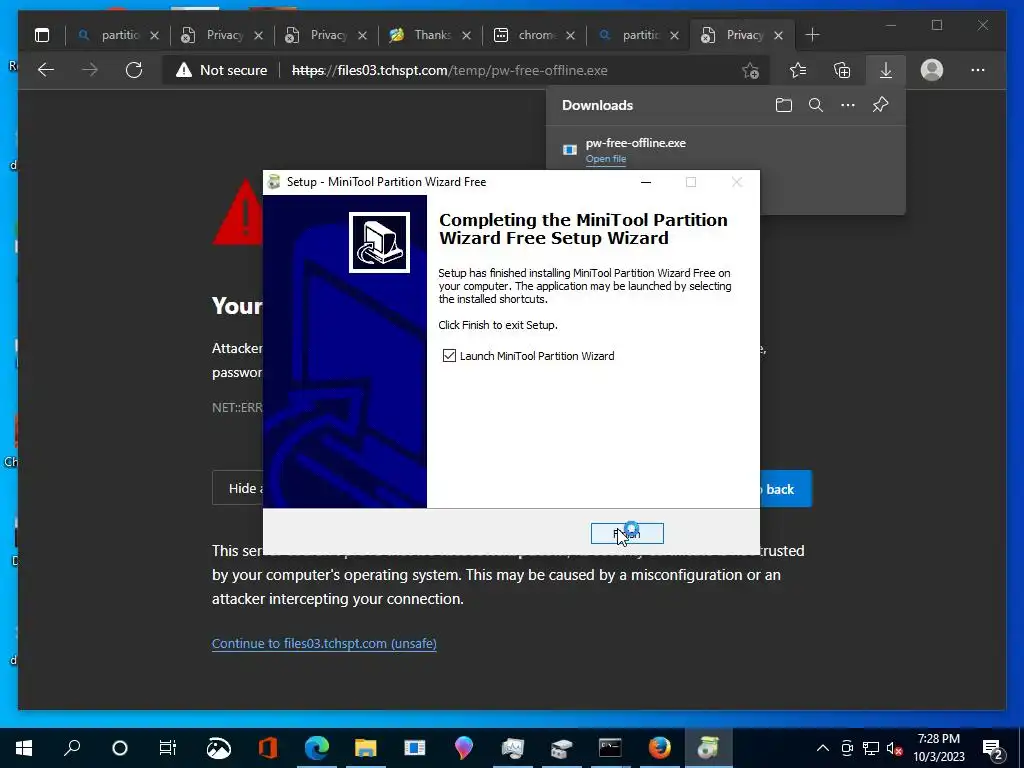
Task: Open Firefox from taskbar
Action: tap(660, 748)
